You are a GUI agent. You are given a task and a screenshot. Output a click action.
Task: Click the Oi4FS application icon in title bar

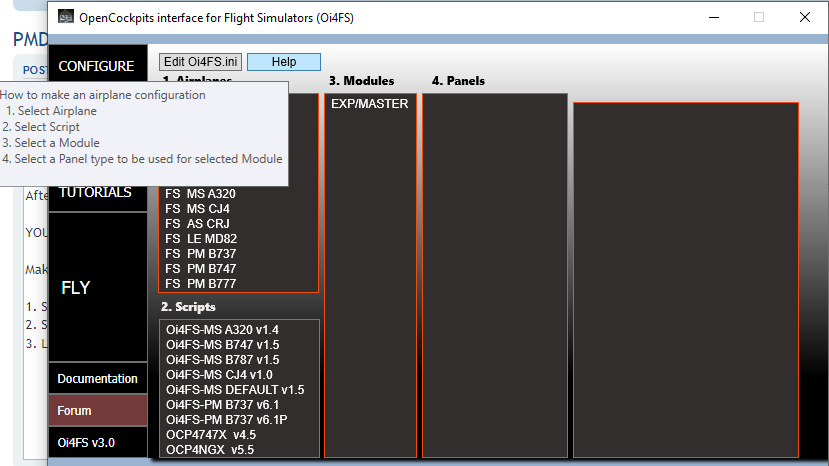[66, 17]
